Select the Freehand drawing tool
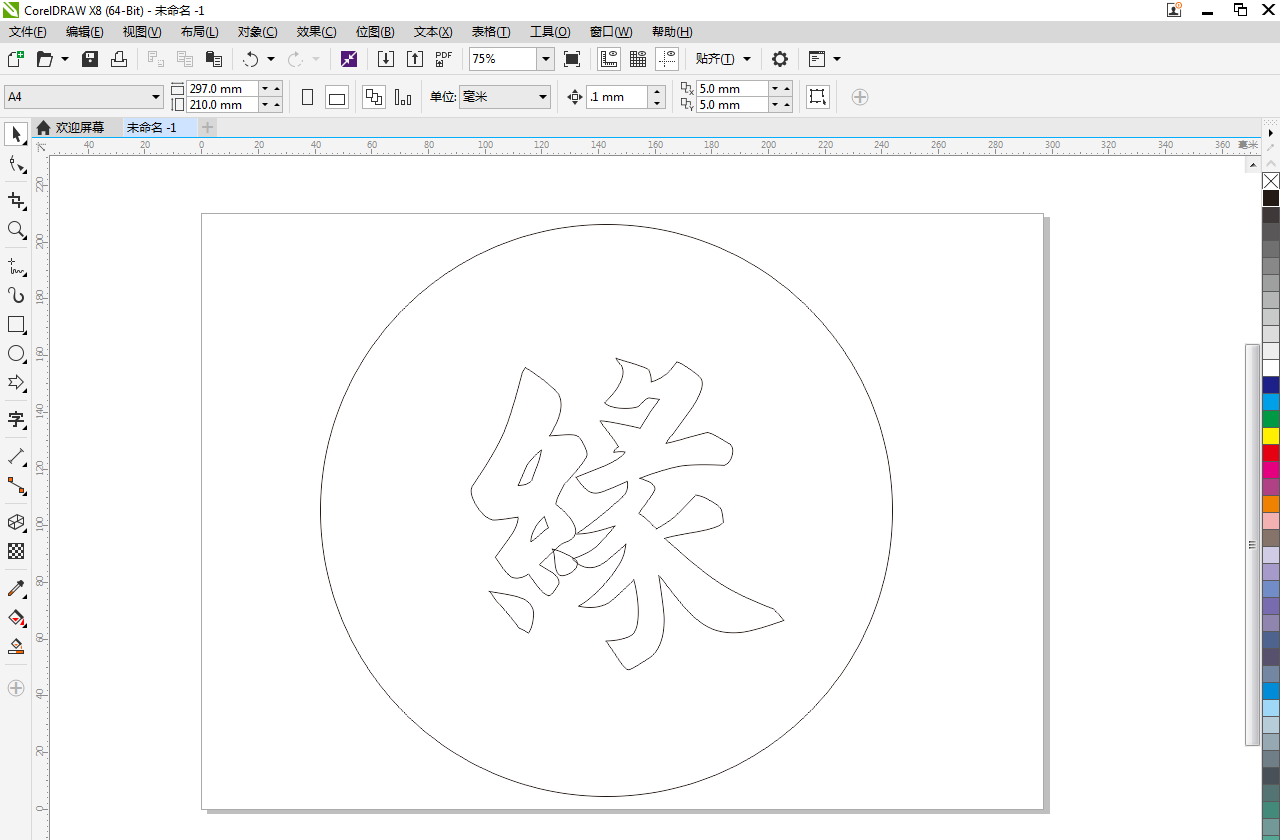 (x=16, y=267)
